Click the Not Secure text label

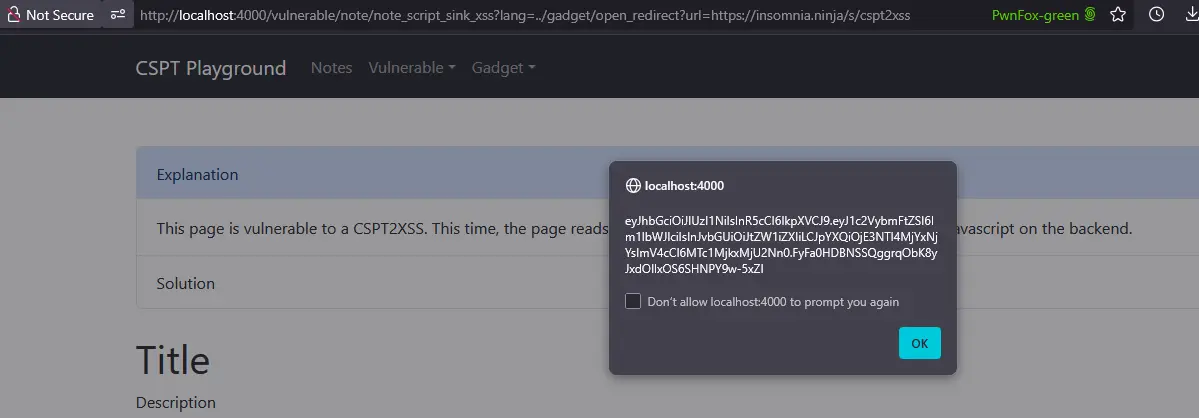click(60, 15)
